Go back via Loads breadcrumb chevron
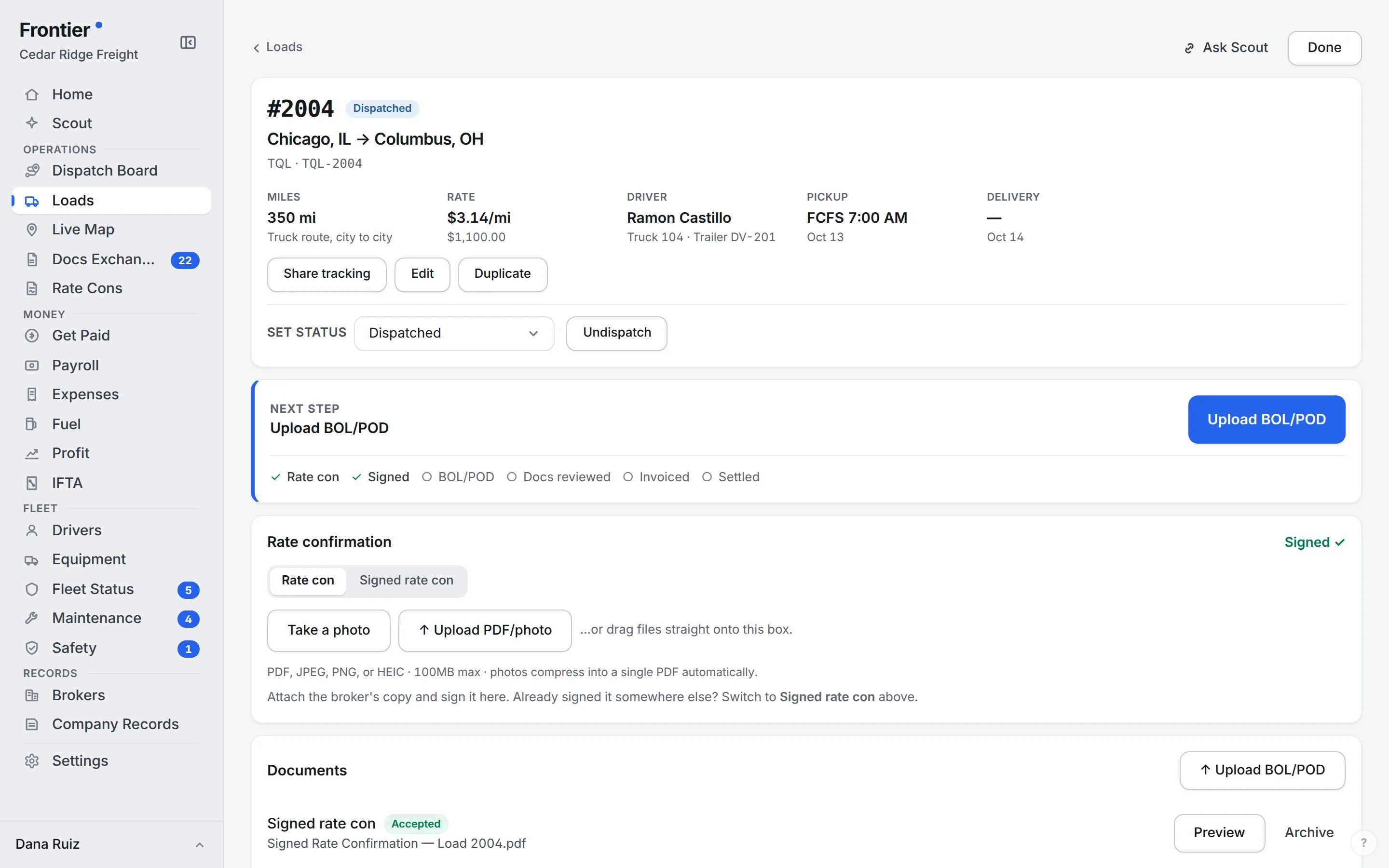 coord(257,48)
